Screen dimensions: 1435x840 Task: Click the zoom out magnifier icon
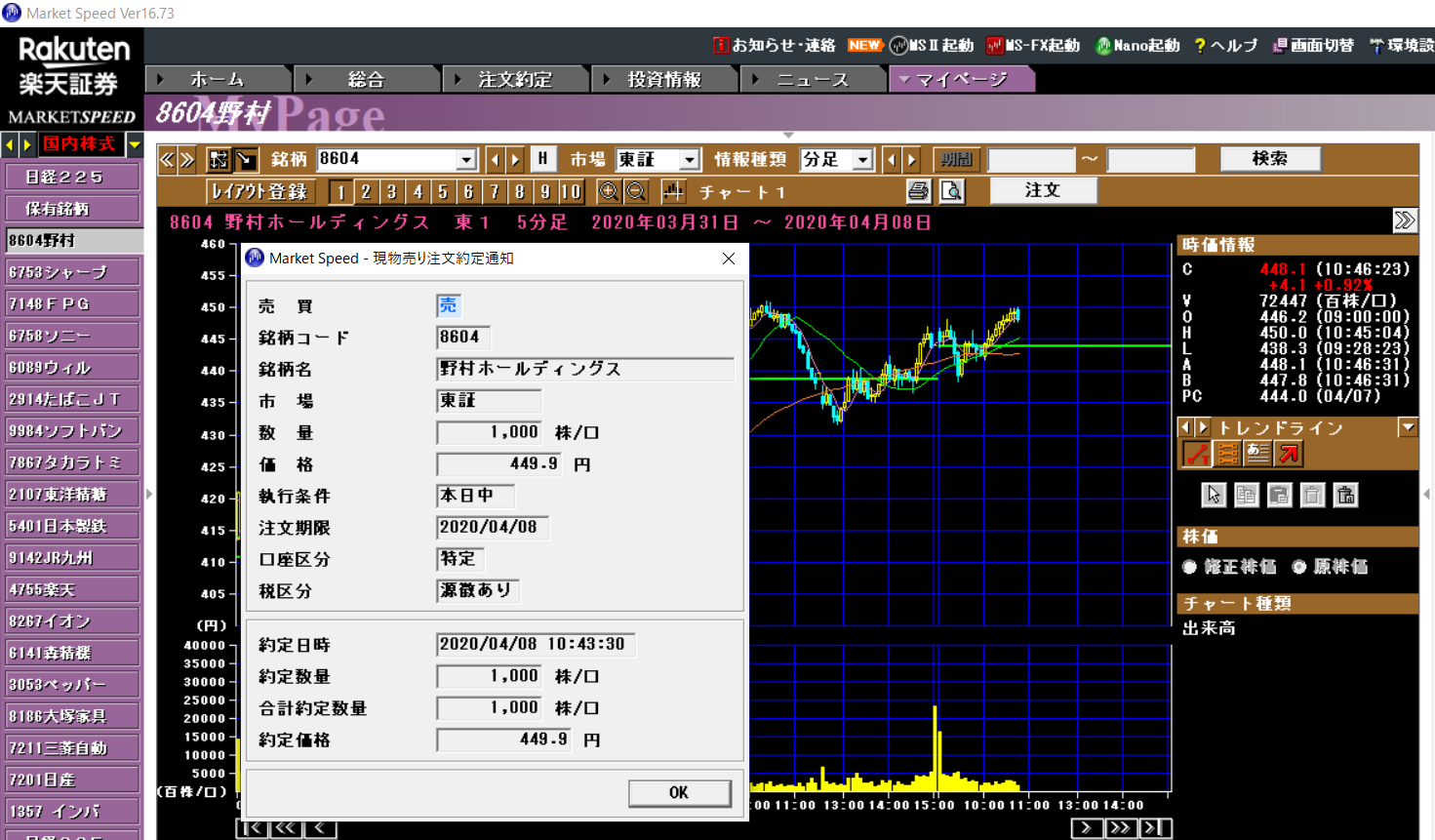click(x=636, y=191)
